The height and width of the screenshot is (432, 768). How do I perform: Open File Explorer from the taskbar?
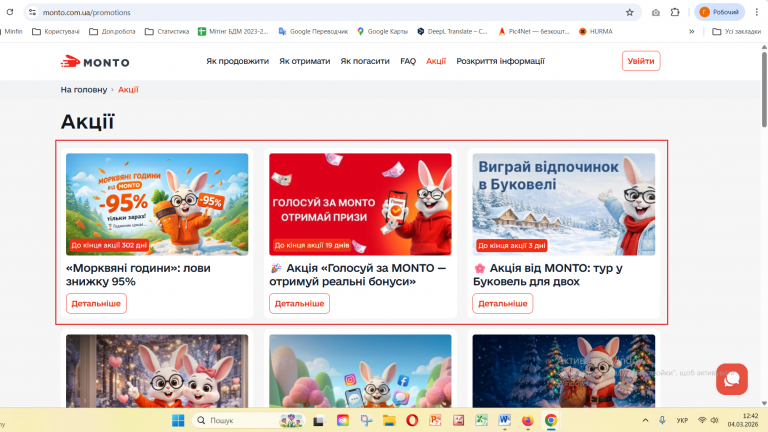389,420
